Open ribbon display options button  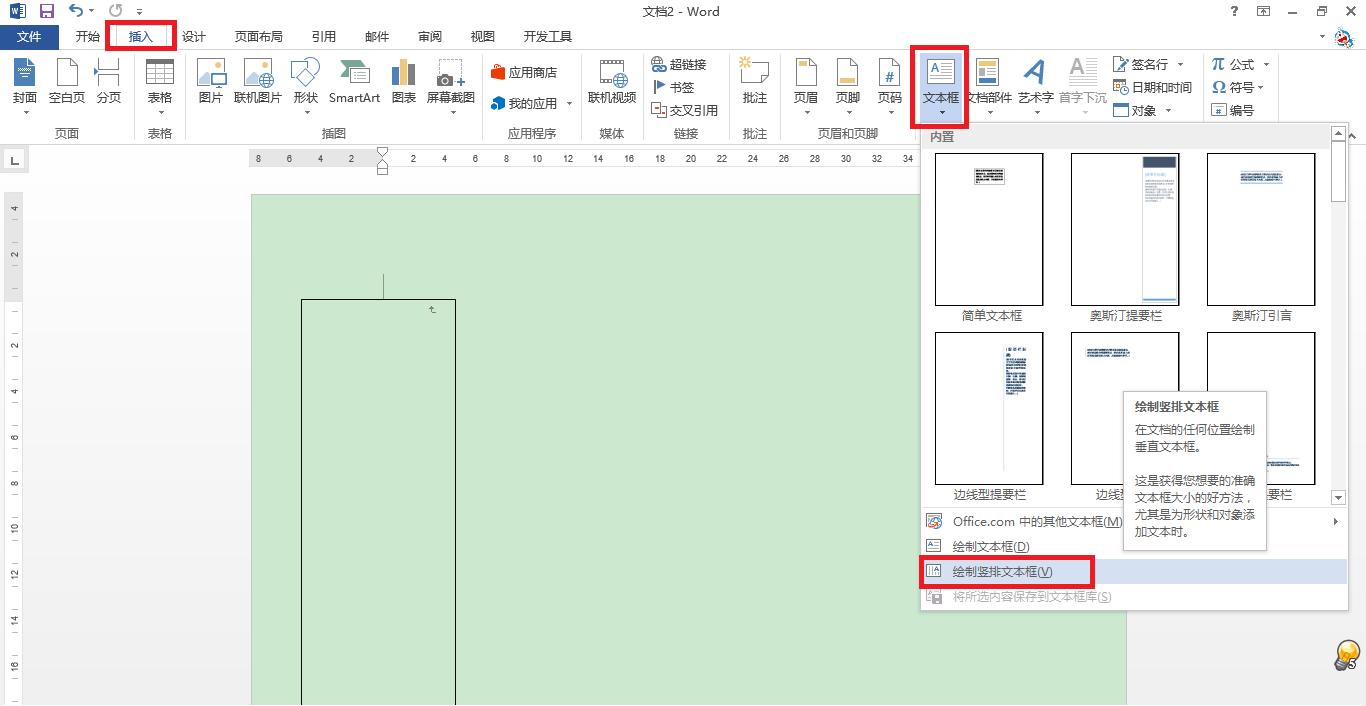pyautogui.click(x=1264, y=11)
